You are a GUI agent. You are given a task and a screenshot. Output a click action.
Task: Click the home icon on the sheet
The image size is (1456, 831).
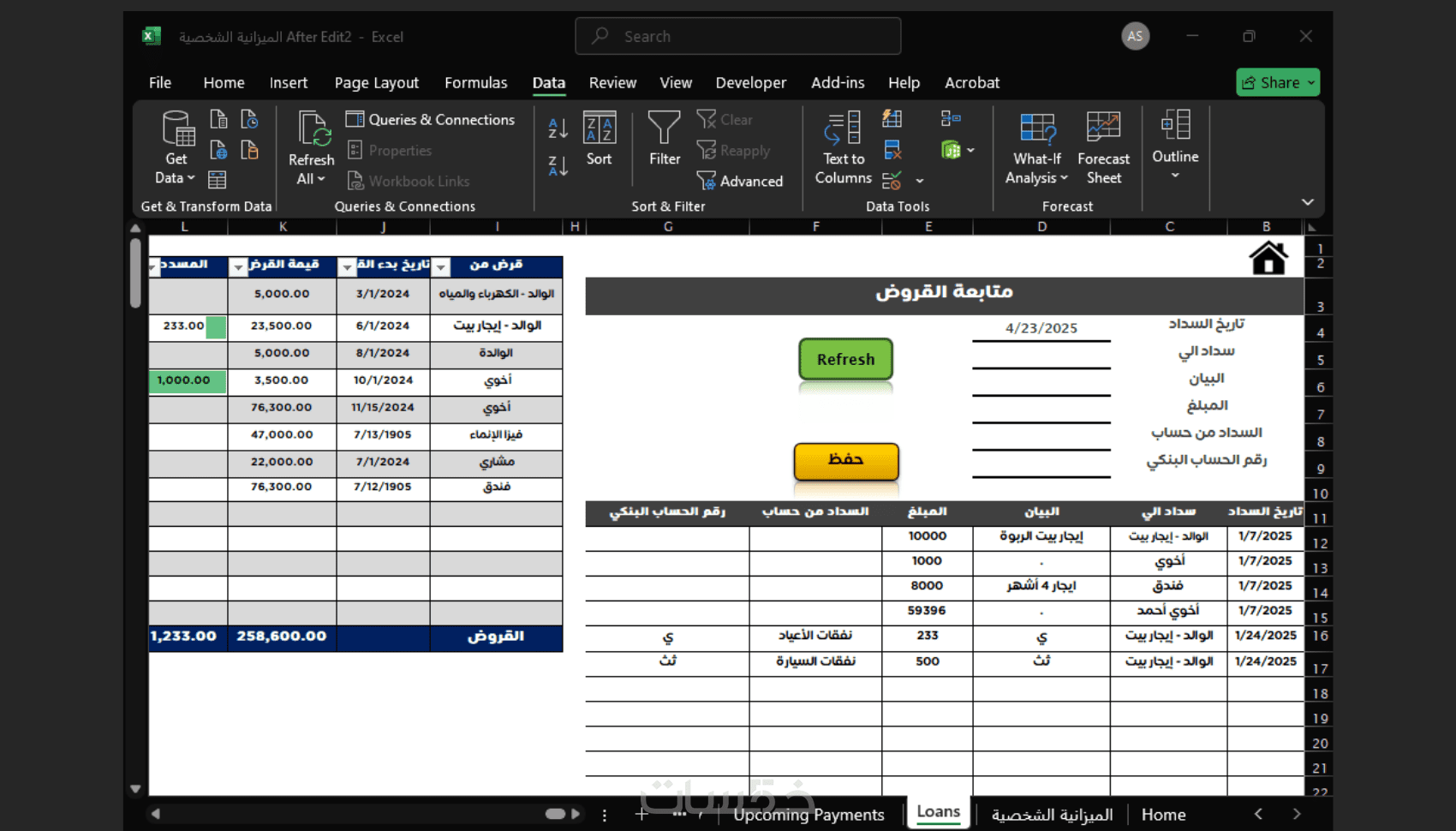[1268, 257]
